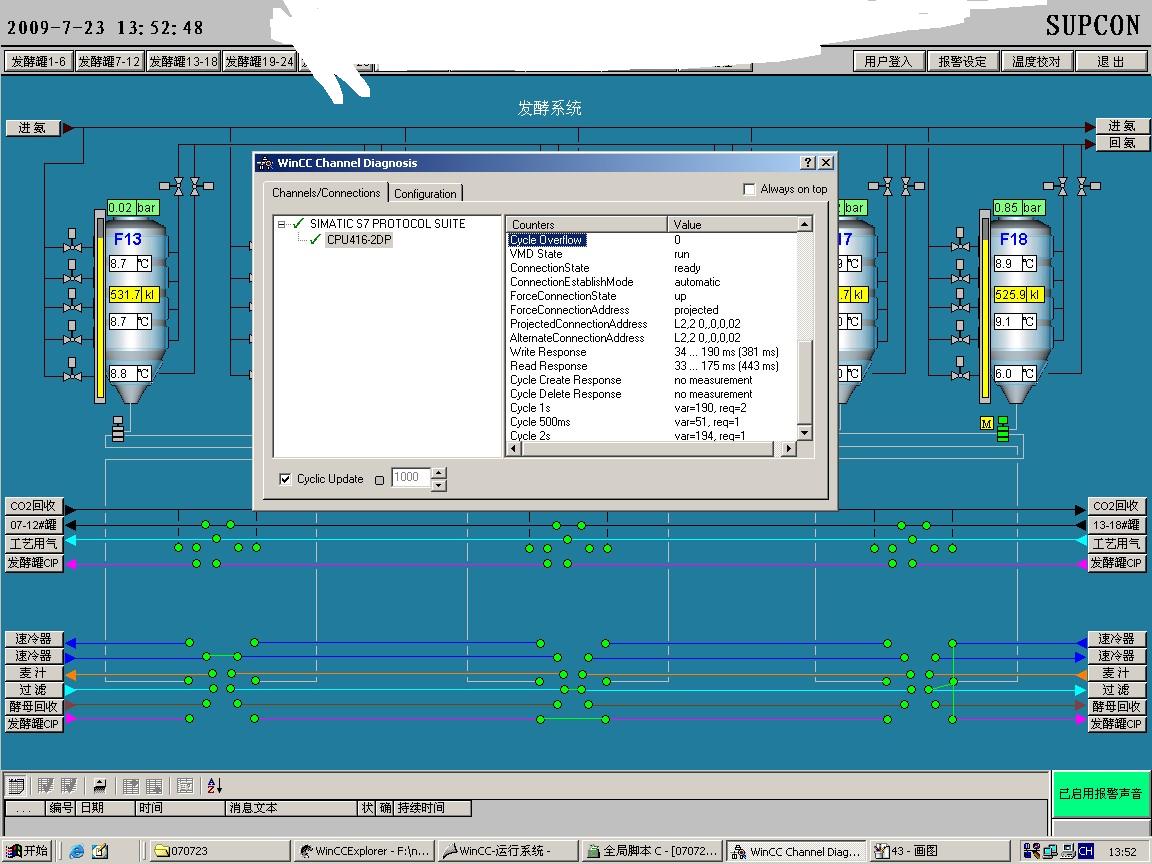The image size is (1152, 864).
Task: Click the system tray printer icon next to CH
Action: [1068, 852]
